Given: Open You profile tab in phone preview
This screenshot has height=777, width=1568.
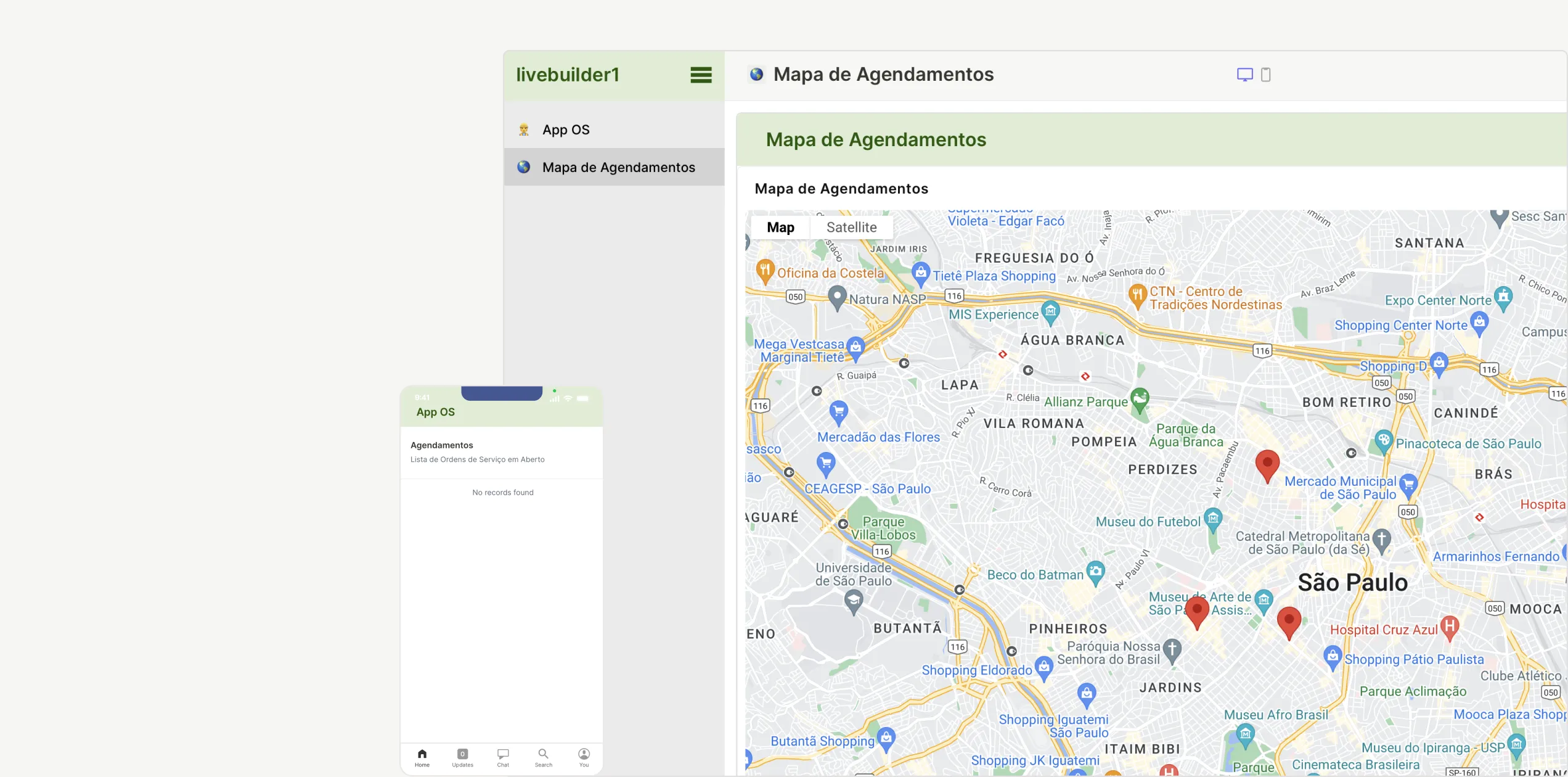Looking at the screenshot, I should pyautogui.click(x=584, y=758).
